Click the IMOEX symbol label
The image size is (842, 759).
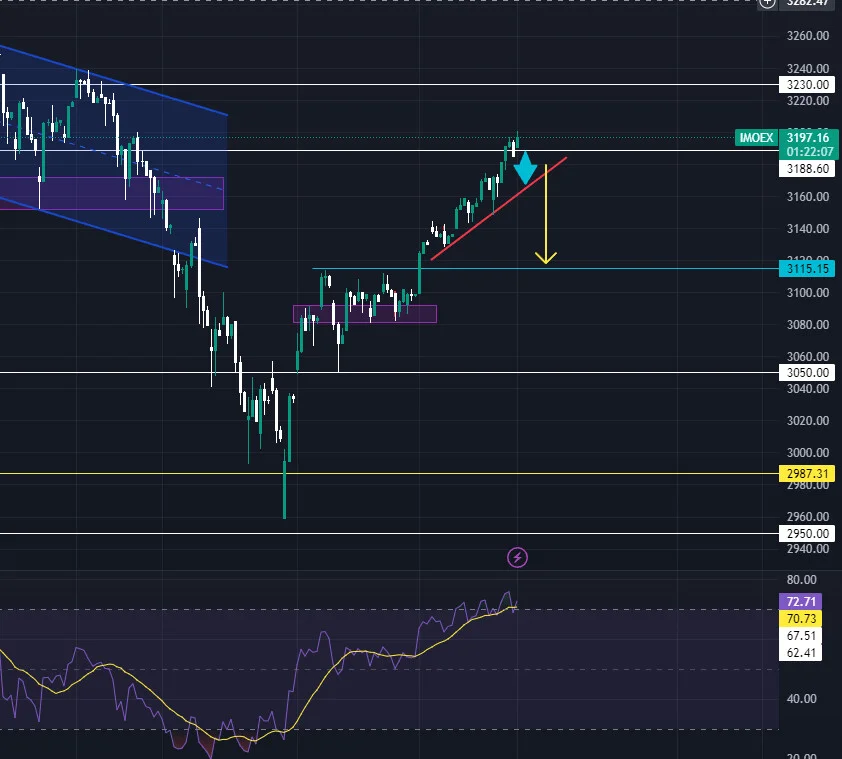click(756, 138)
